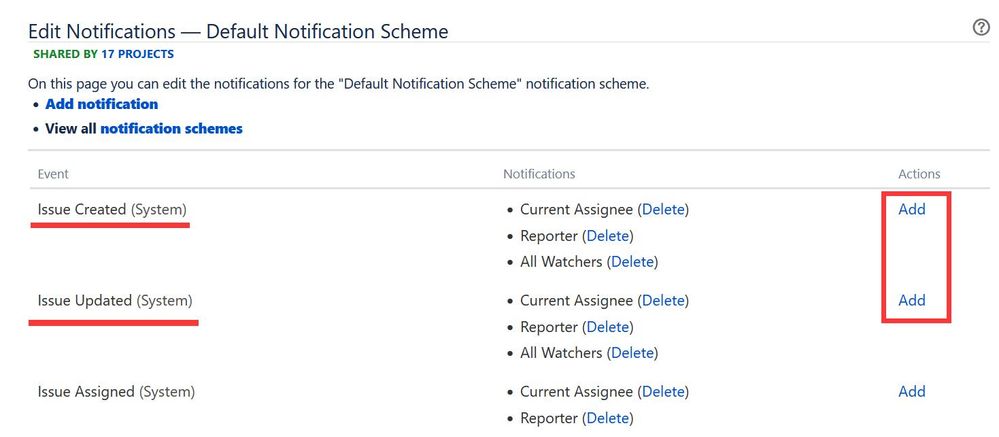Image resolution: width=999 pixels, height=437 pixels.
Task: Delete Current Assignee from Issue Created
Action: click(x=663, y=209)
